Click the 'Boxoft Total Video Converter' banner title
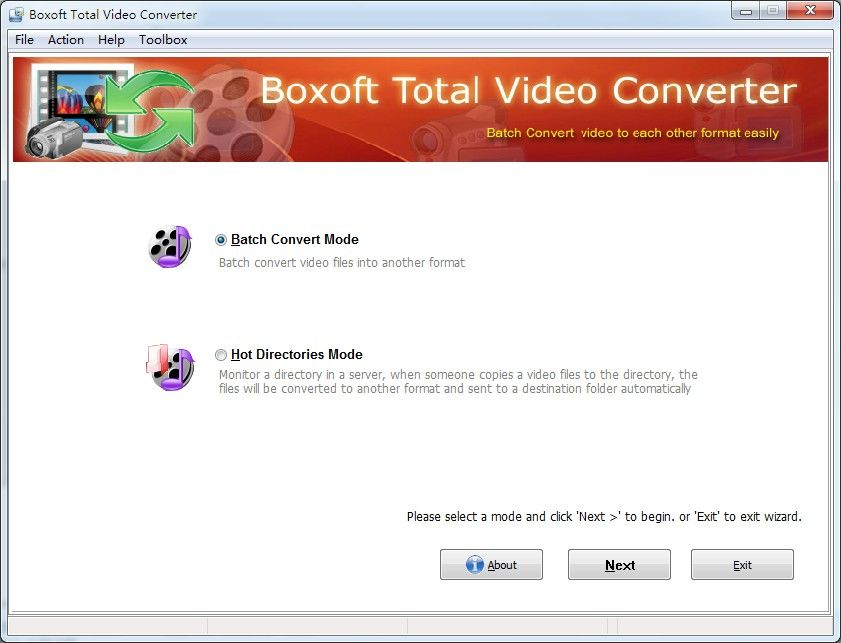Screen dimensions: 841x643 click(x=529, y=90)
